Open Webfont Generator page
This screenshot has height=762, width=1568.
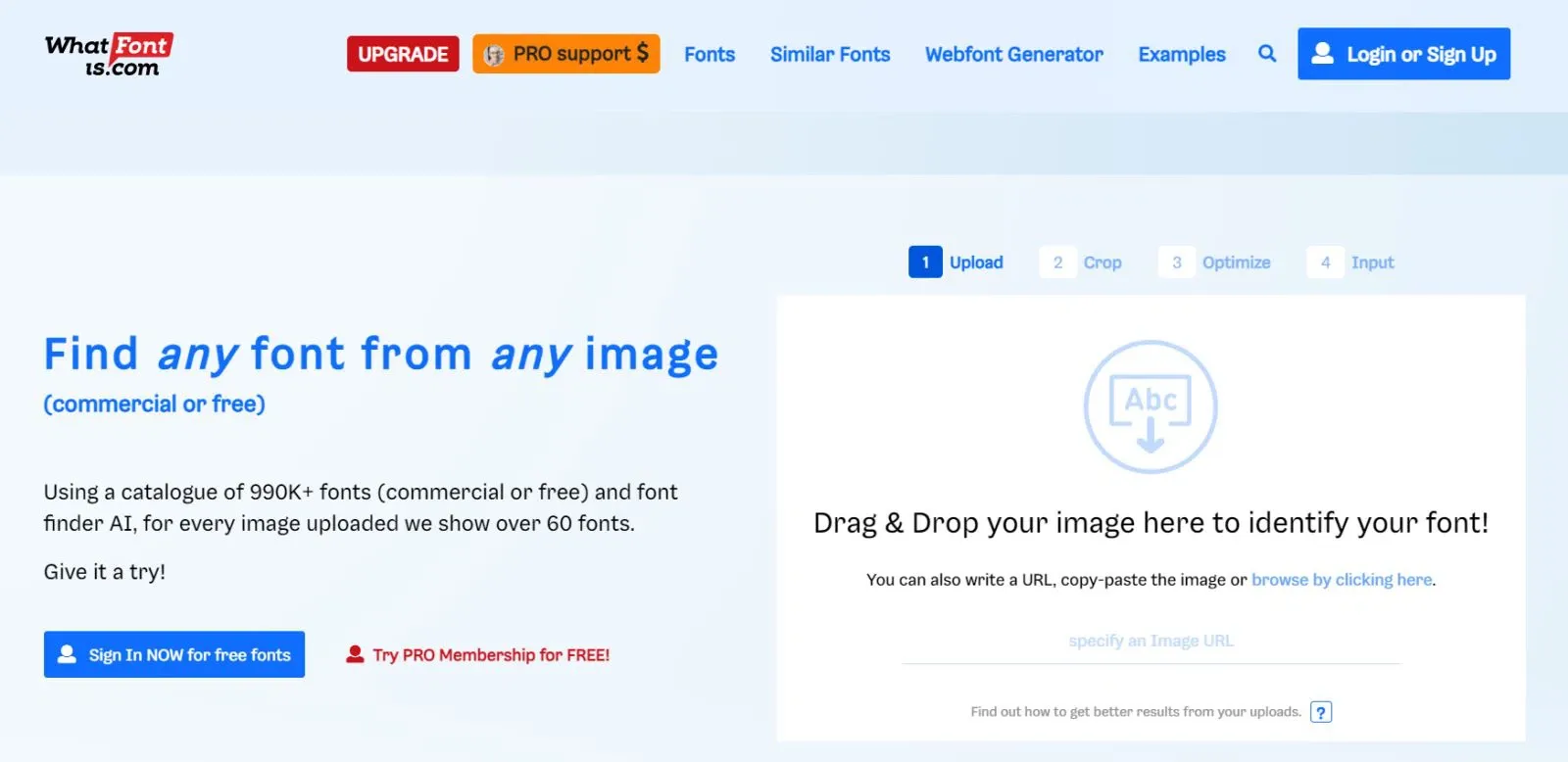pos(1014,55)
